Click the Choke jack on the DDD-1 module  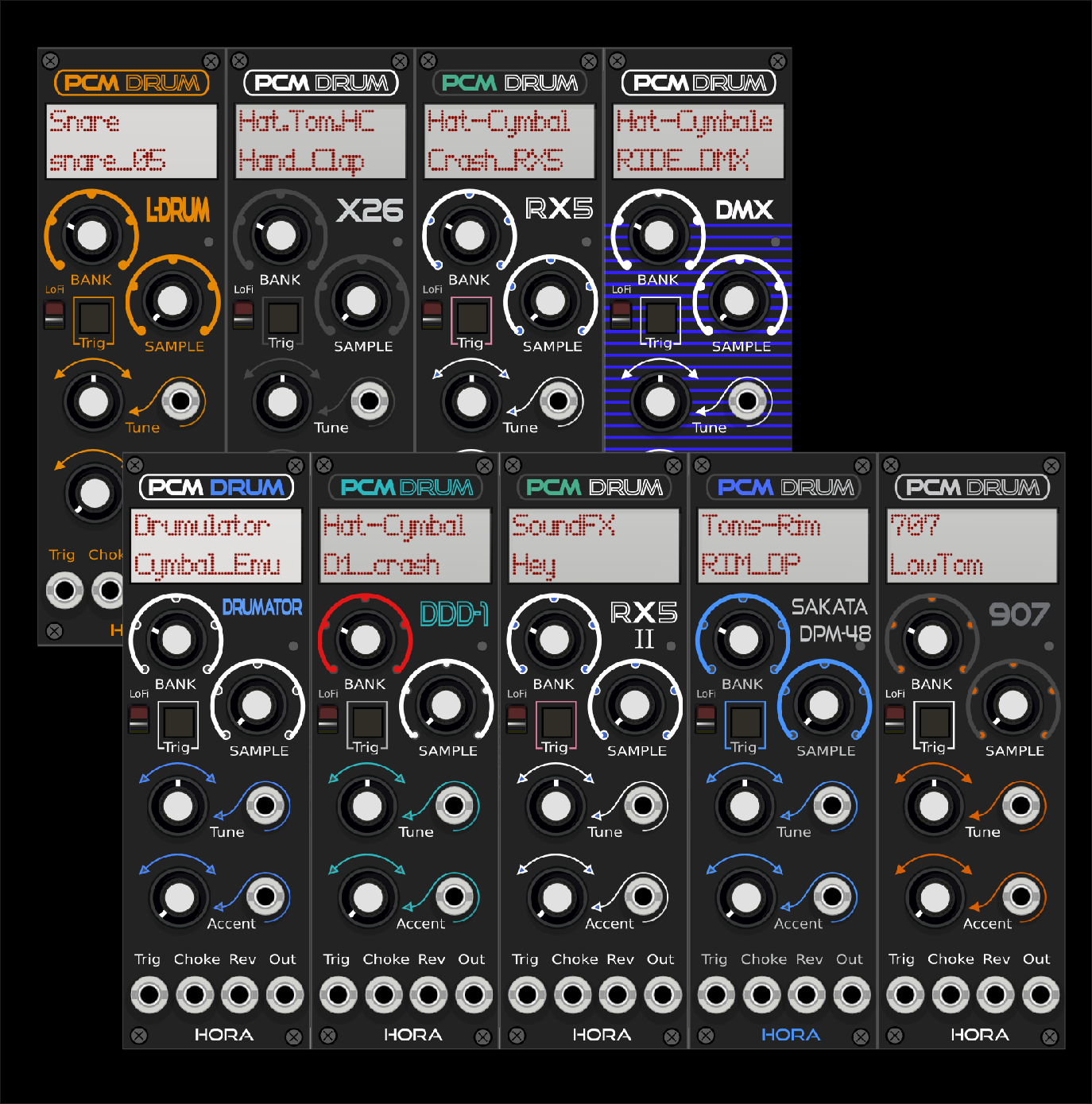pyautogui.click(x=383, y=994)
